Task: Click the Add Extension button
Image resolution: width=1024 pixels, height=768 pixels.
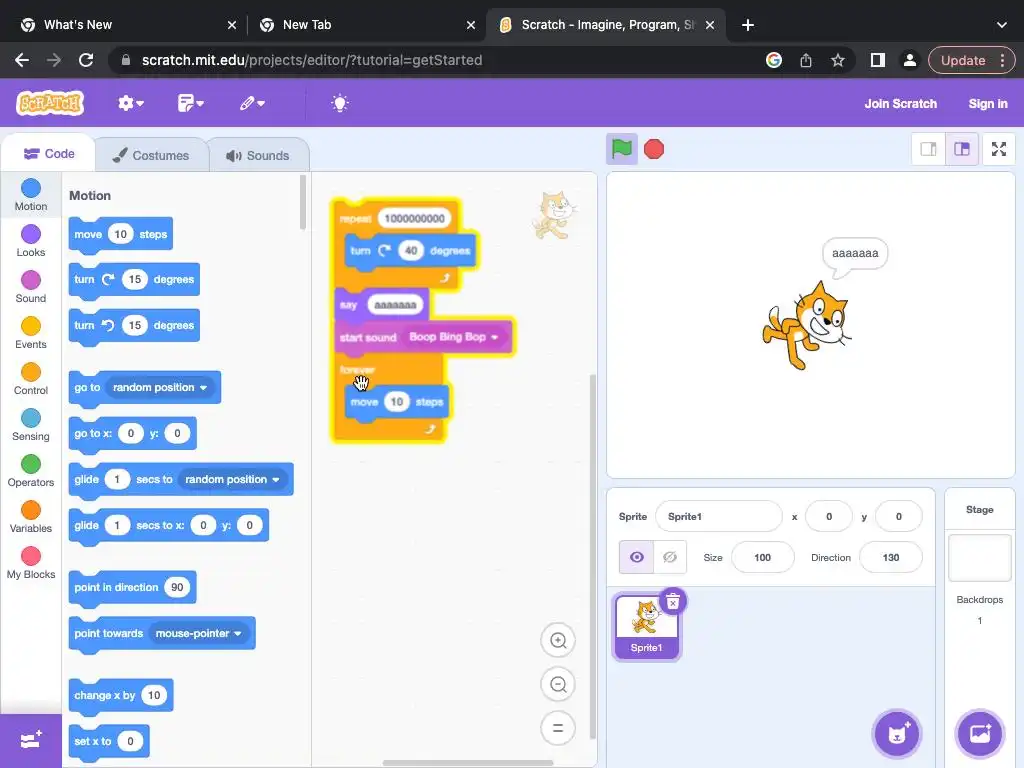Action: (x=31, y=740)
